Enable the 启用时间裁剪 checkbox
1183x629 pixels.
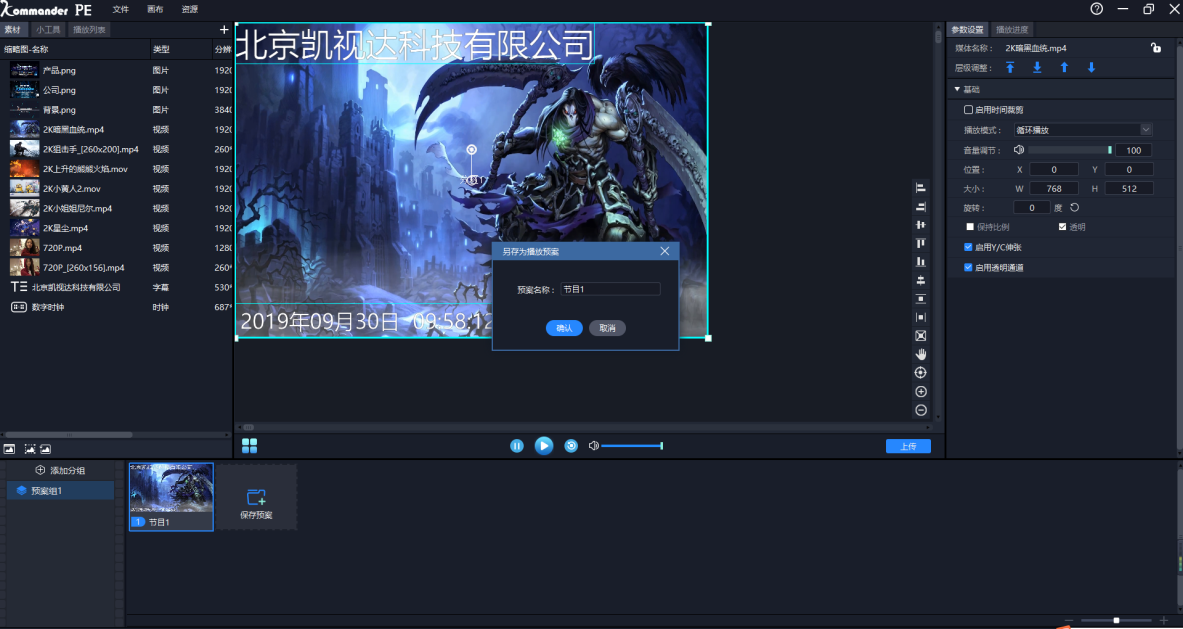[x=969, y=109]
